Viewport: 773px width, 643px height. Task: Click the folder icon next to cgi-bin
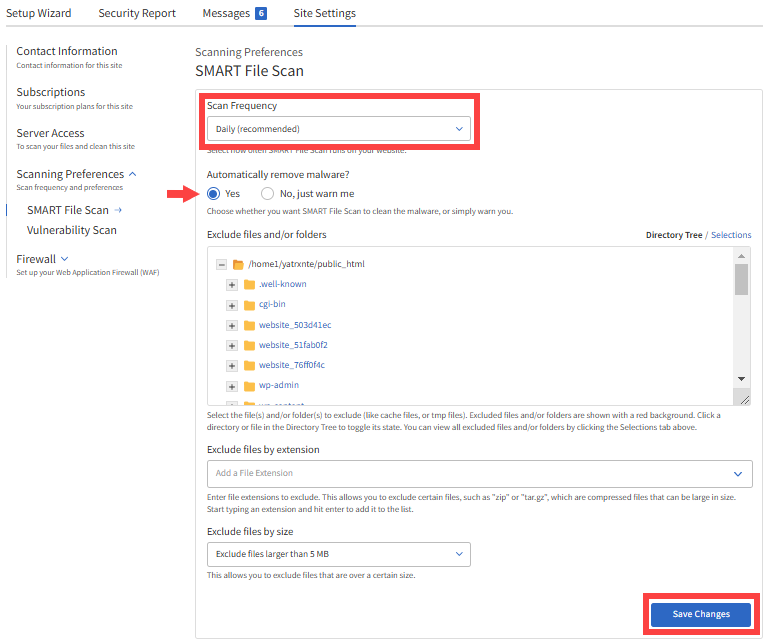tap(250, 305)
